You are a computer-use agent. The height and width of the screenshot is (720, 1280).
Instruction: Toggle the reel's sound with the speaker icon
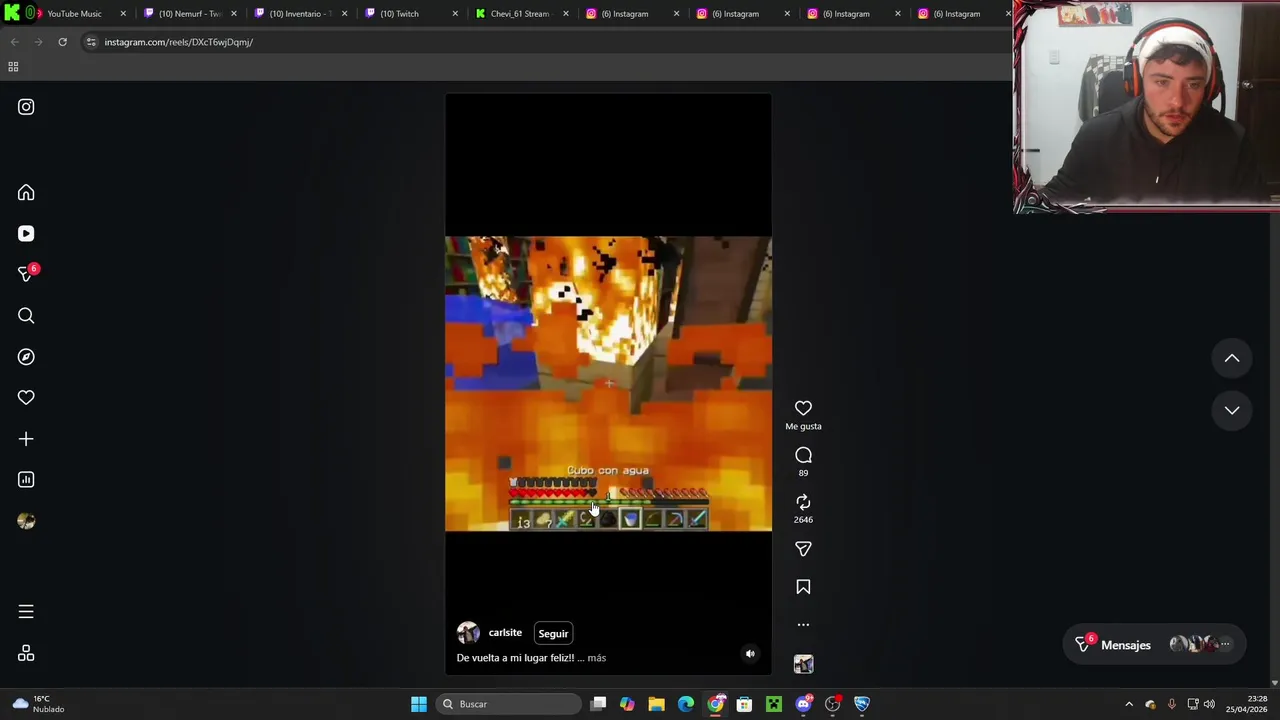tap(750, 654)
